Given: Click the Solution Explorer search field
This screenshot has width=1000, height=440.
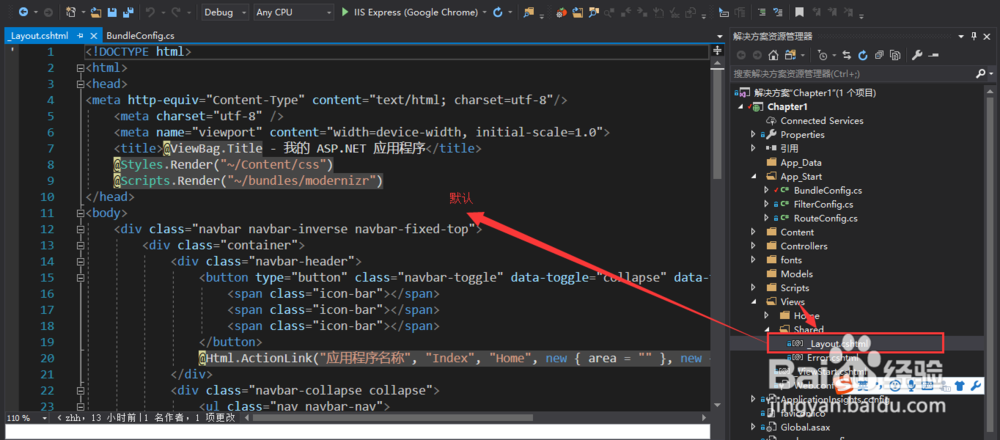Looking at the screenshot, I should coord(853,74).
